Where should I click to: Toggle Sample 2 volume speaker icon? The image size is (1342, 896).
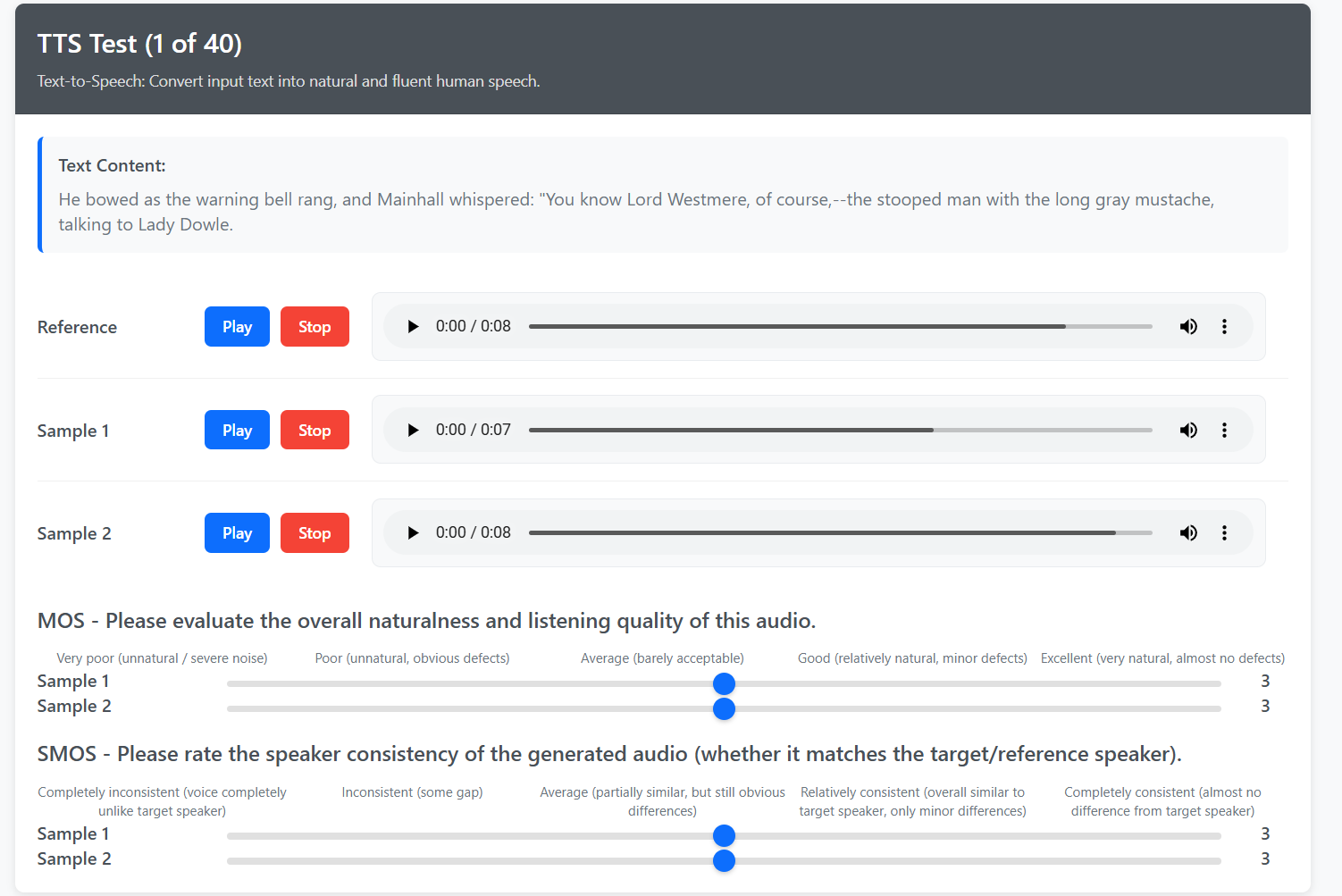[x=1188, y=533]
